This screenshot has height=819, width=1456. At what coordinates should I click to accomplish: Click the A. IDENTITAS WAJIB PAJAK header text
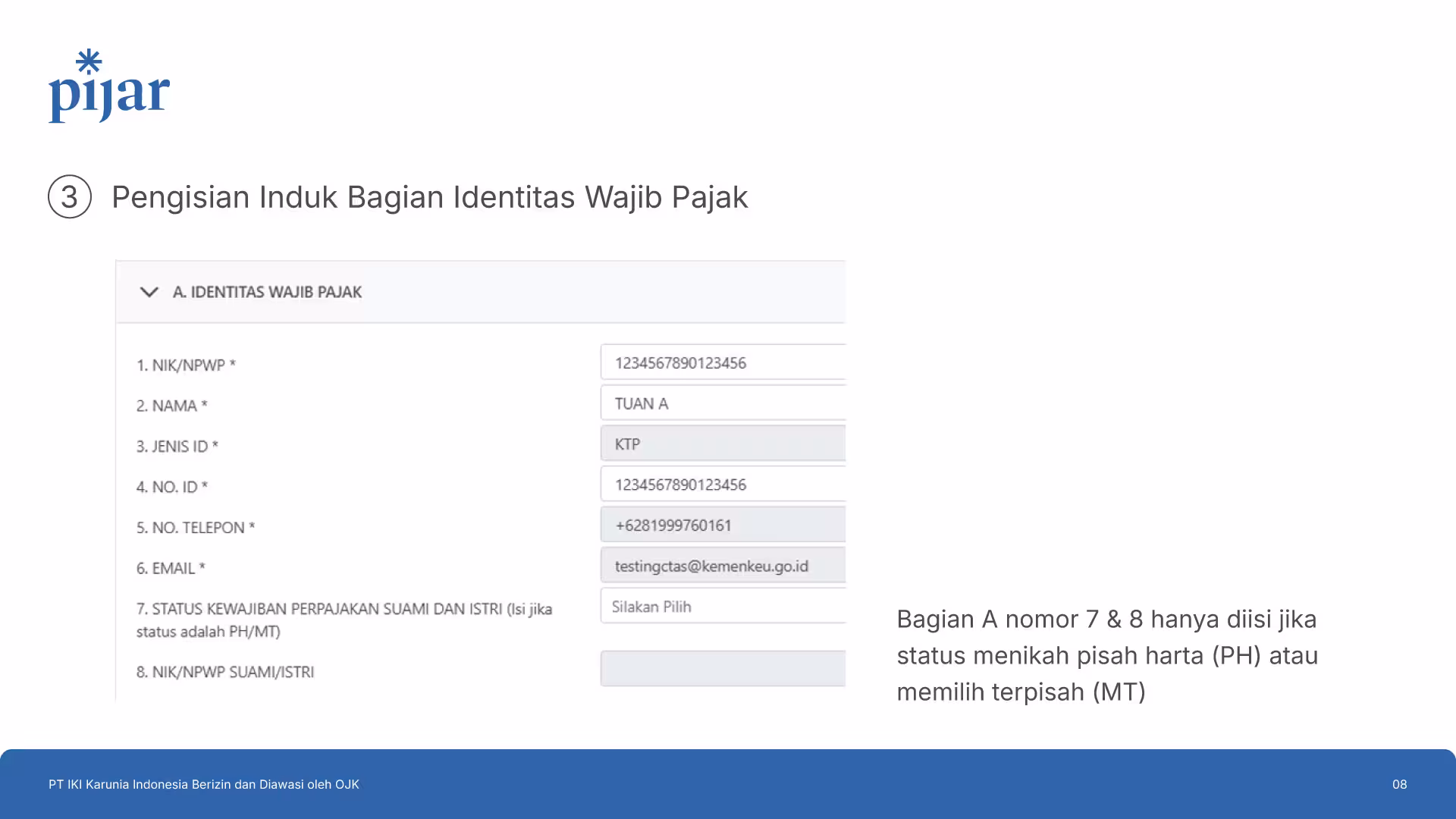pos(267,292)
